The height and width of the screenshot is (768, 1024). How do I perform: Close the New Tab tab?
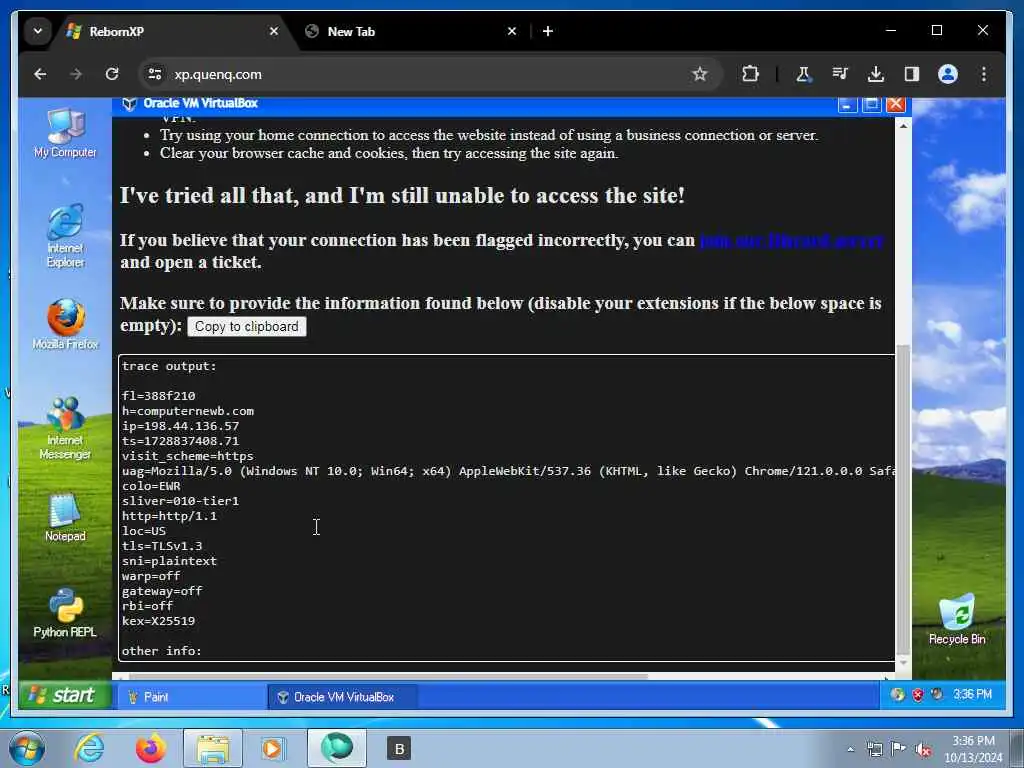512,31
